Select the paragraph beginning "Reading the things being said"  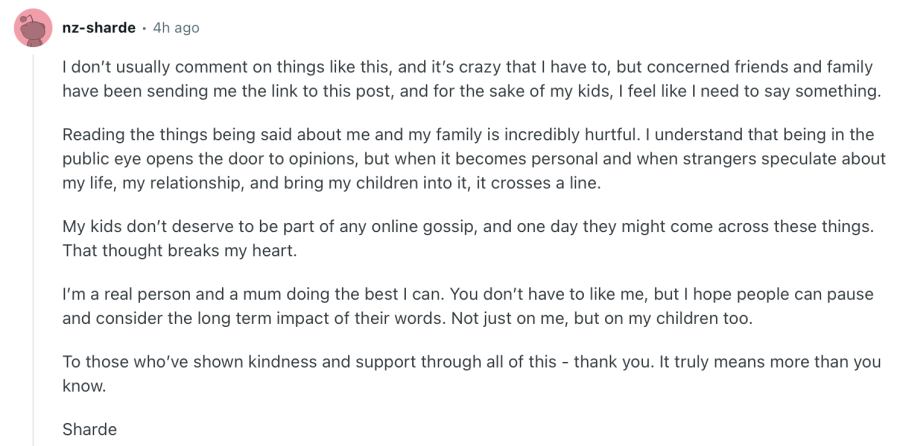pos(474,159)
